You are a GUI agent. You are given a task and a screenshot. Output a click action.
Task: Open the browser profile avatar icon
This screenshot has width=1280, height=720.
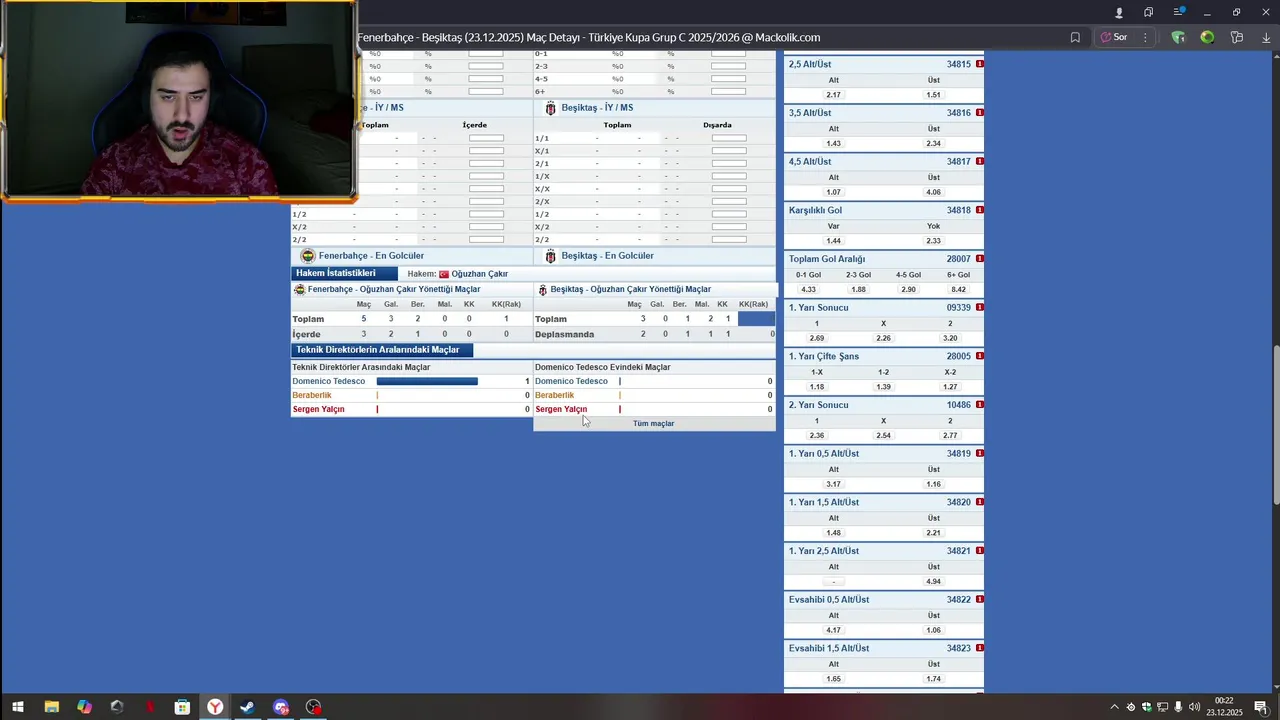1119,12
